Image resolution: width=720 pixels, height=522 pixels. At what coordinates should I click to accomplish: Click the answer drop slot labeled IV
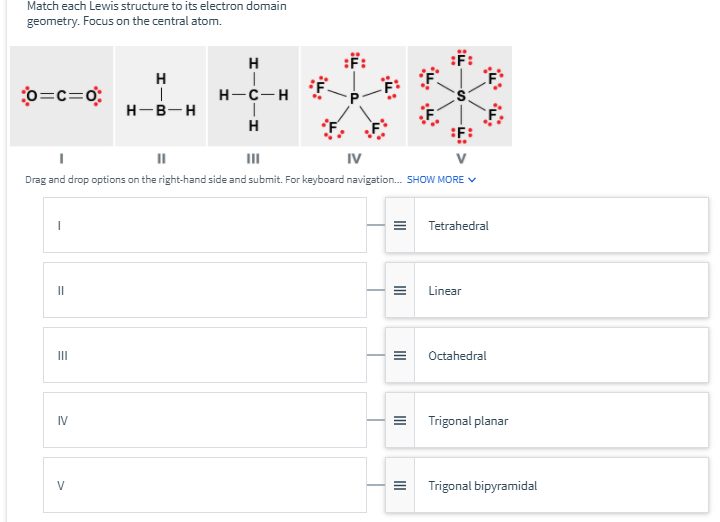[x=205, y=420]
